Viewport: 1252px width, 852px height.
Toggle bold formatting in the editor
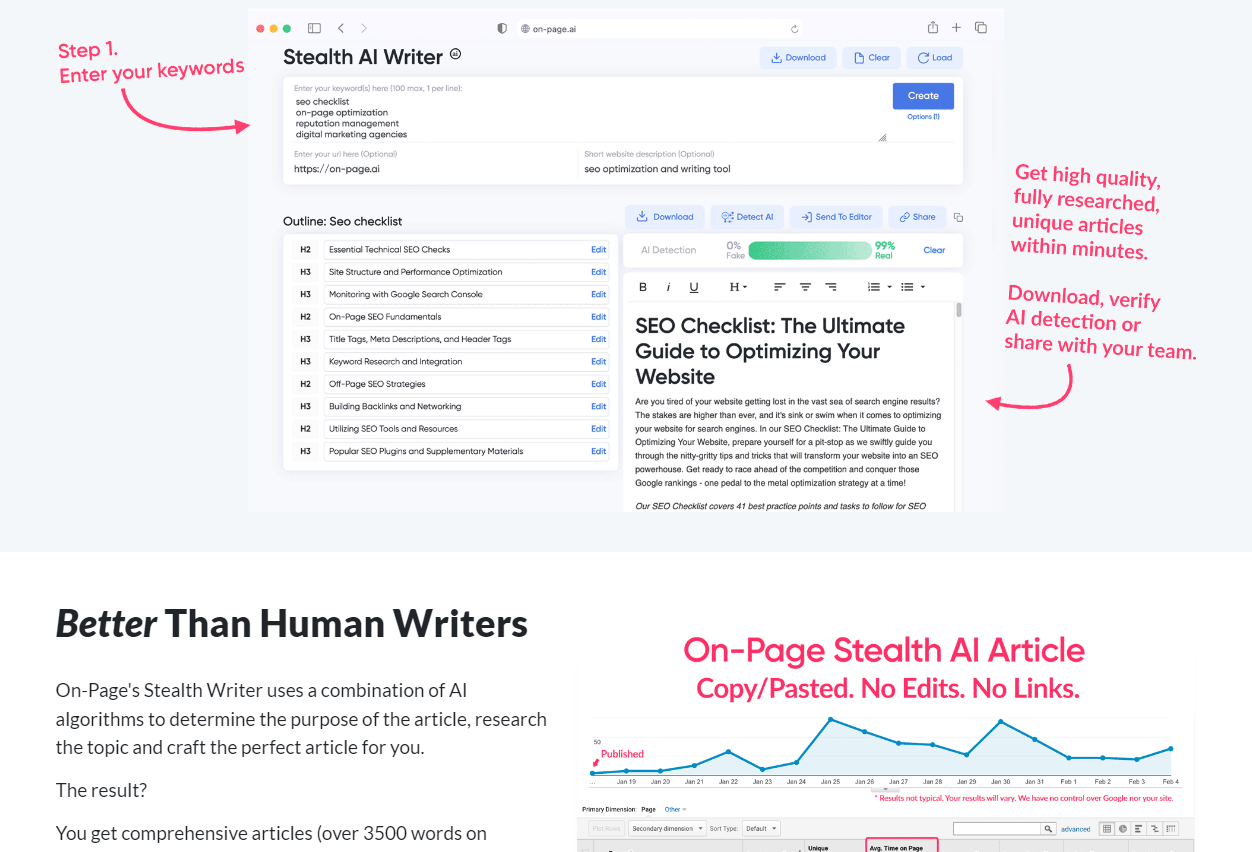pyautogui.click(x=643, y=287)
